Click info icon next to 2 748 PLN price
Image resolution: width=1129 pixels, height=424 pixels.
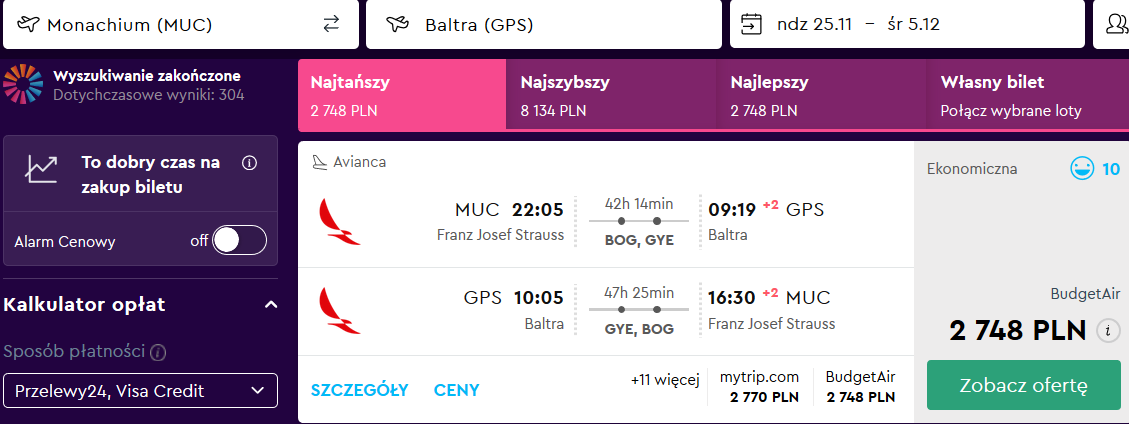pyautogui.click(x=1108, y=331)
